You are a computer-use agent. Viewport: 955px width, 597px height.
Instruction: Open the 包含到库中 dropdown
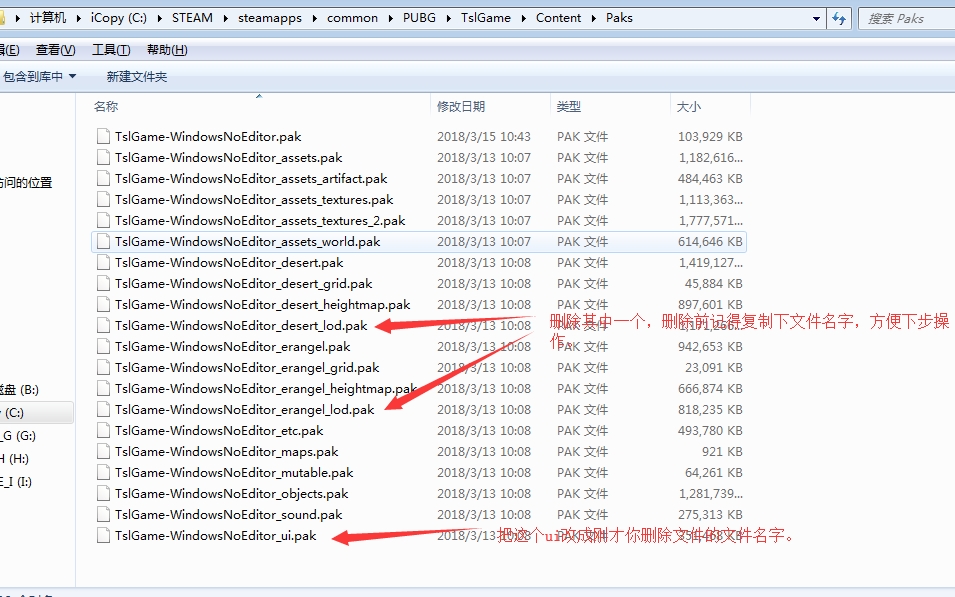pos(40,77)
